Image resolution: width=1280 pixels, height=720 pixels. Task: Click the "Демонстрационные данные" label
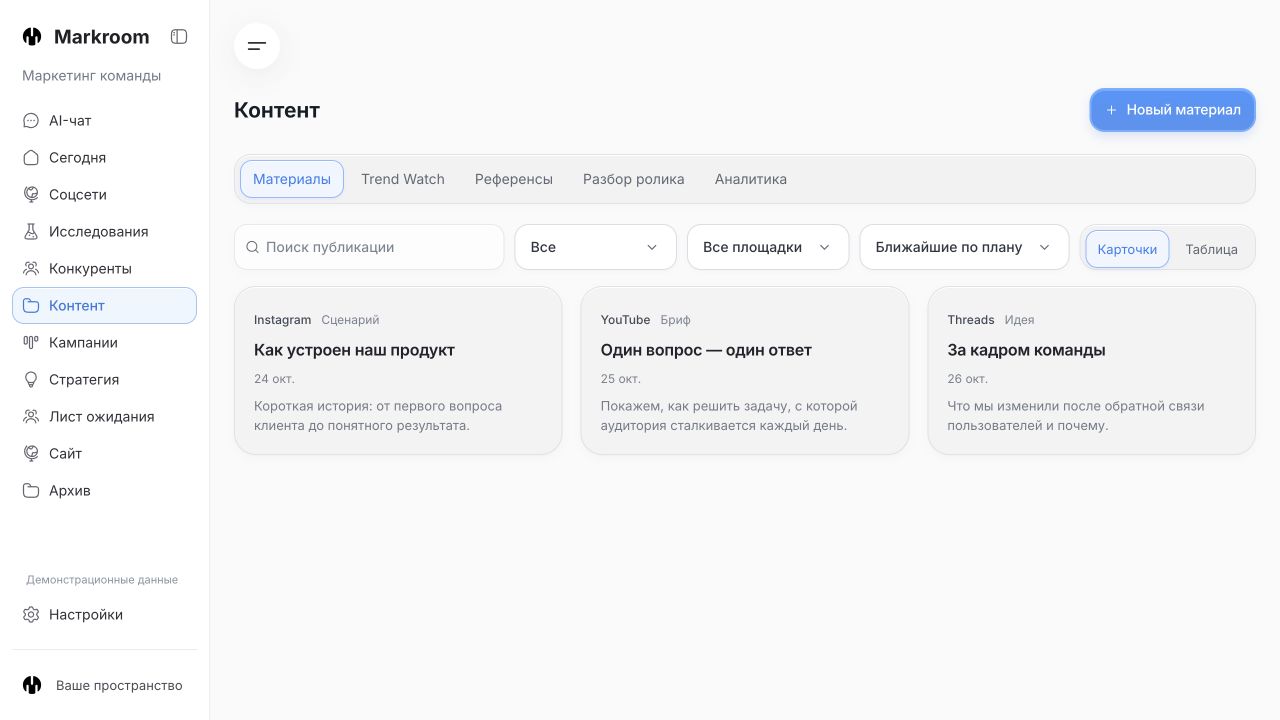click(102, 580)
